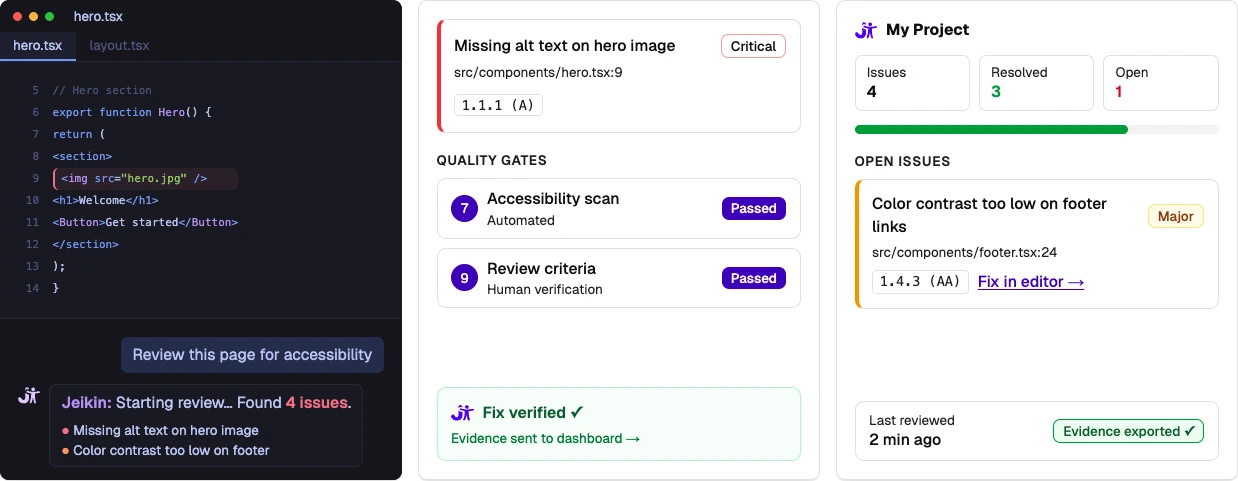Click the Evidence exported button

[x=1128, y=431]
